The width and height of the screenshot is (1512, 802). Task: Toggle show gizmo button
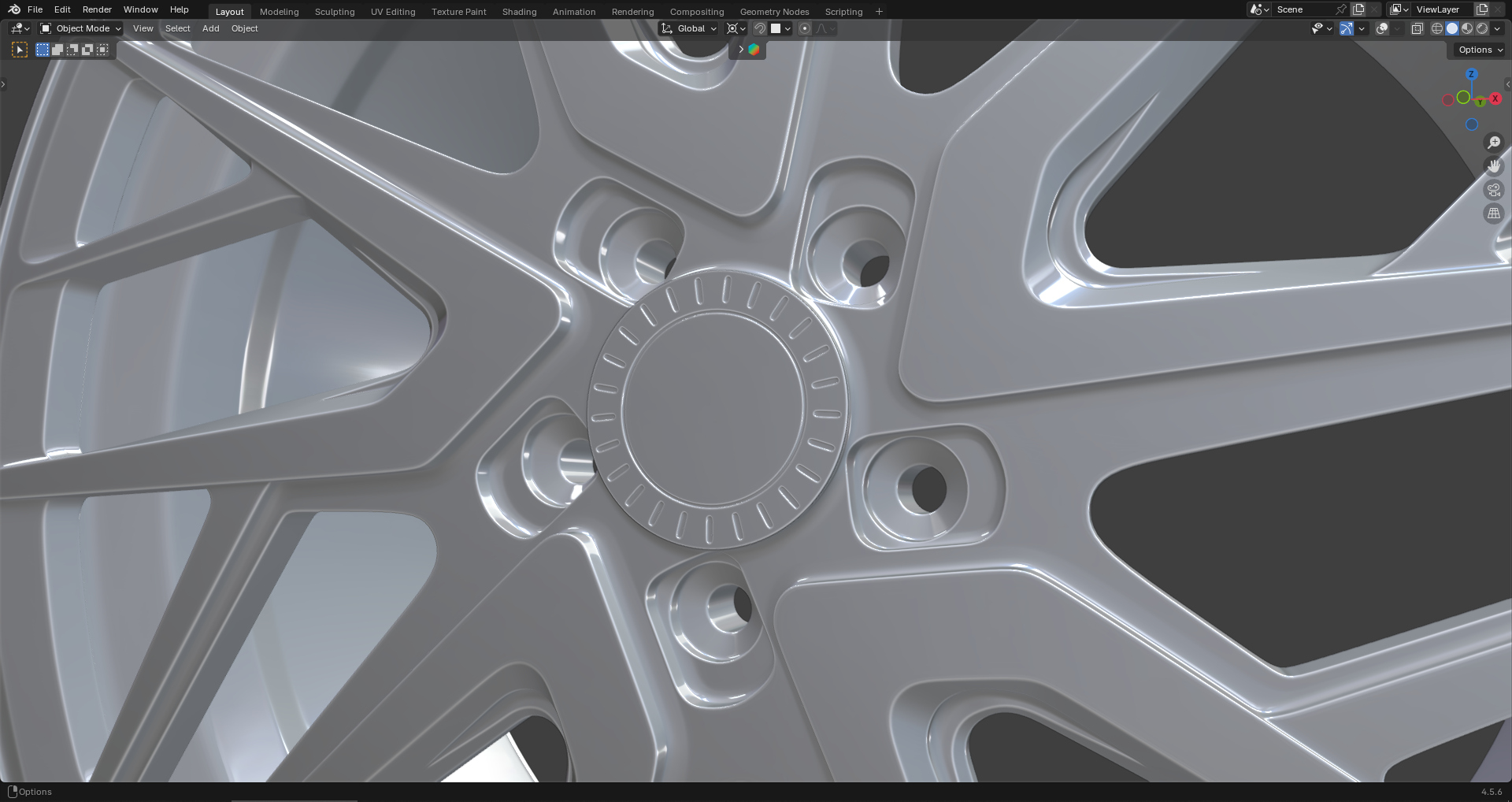(x=1347, y=28)
